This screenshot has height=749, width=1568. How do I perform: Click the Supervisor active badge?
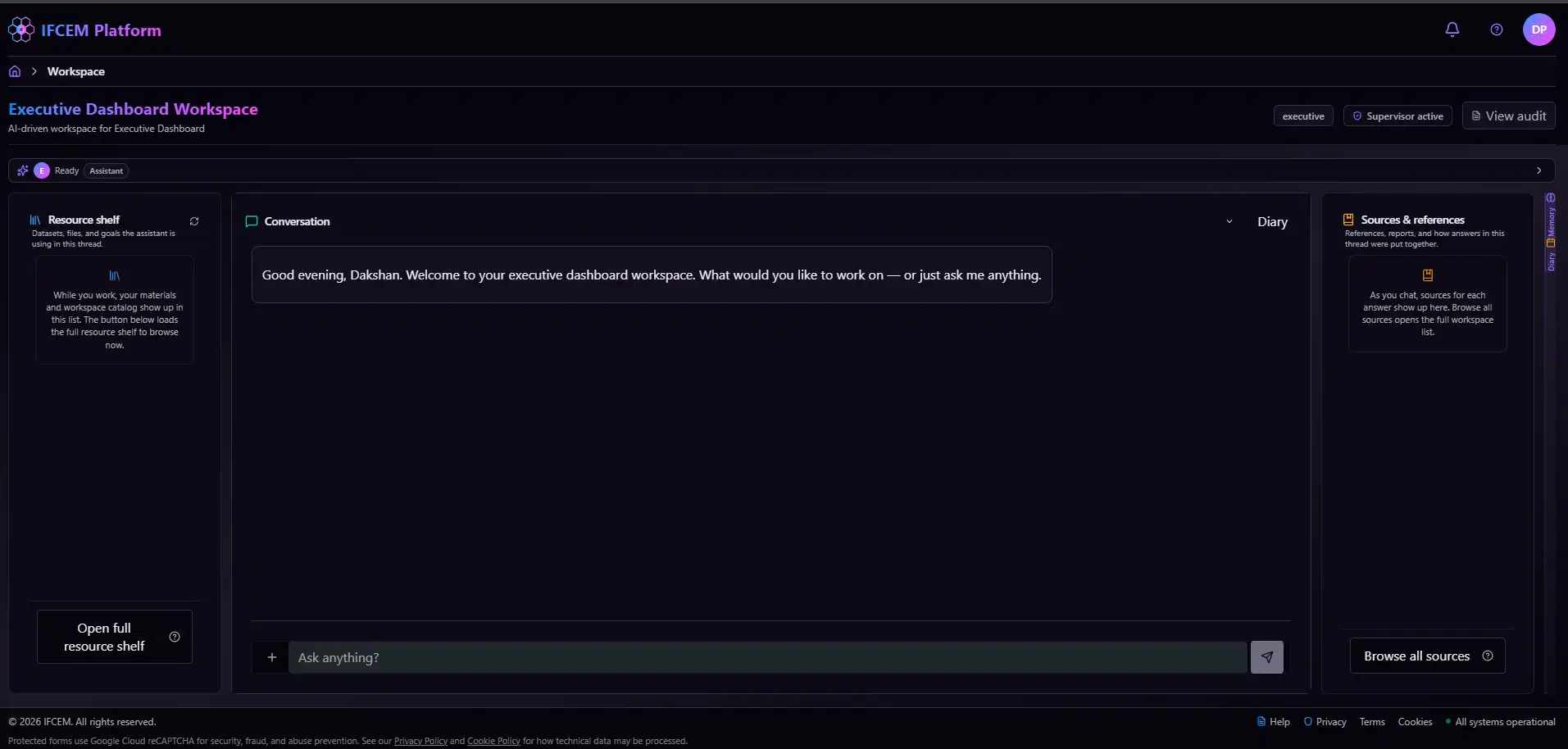pos(1398,116)
